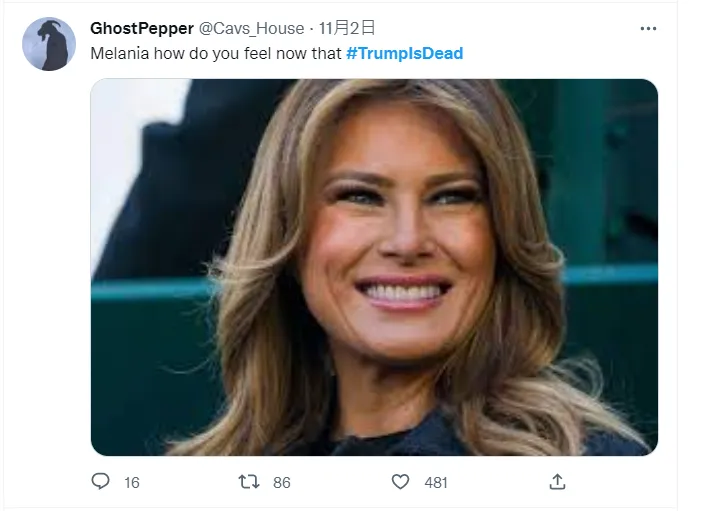Click the phrase 'feel now that' in the tweet
Viewport: 711px width, 511px height.
tap(296, 53)
